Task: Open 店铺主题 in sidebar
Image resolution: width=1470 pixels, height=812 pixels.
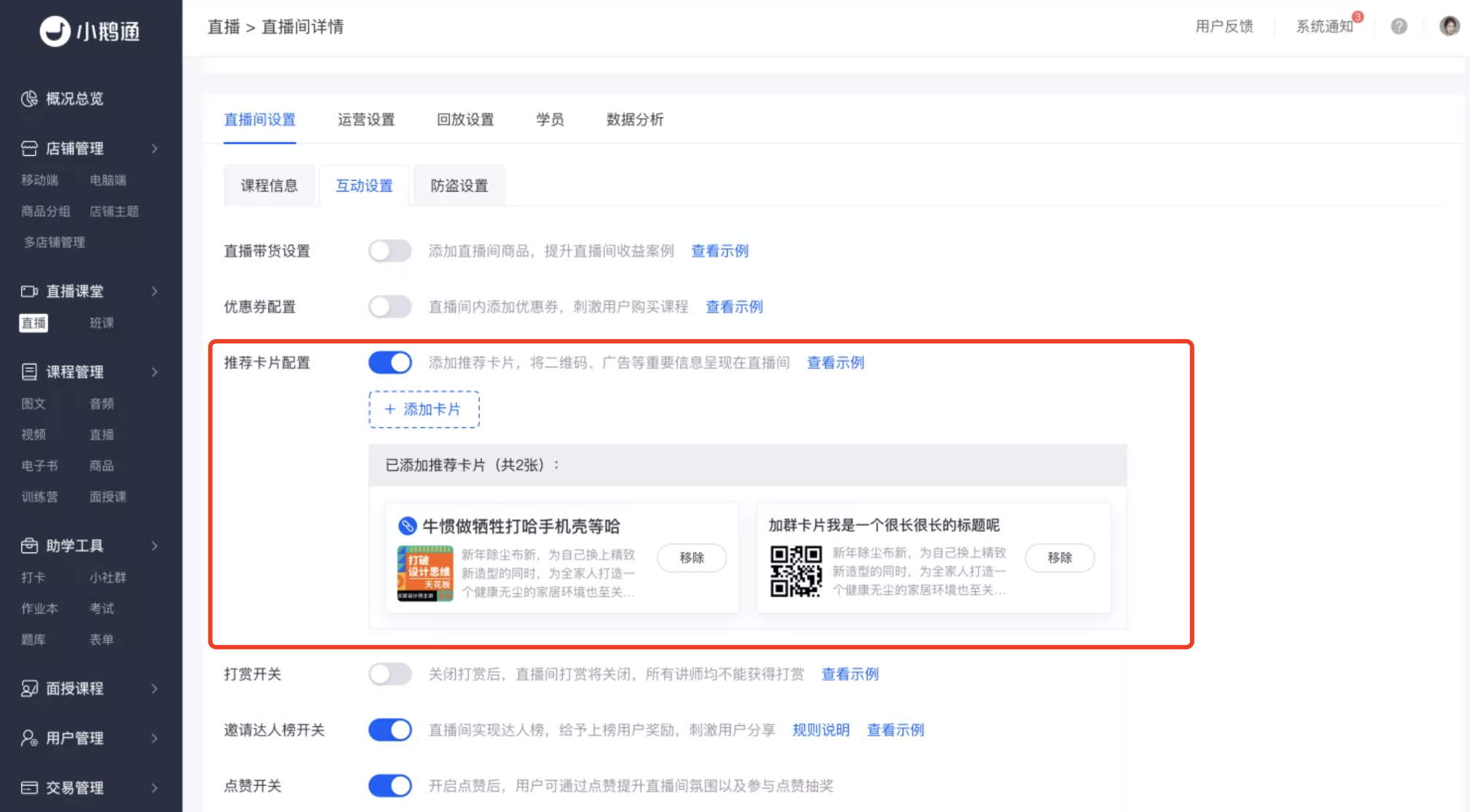Action: pyautogui.click(x=114, y=211)
